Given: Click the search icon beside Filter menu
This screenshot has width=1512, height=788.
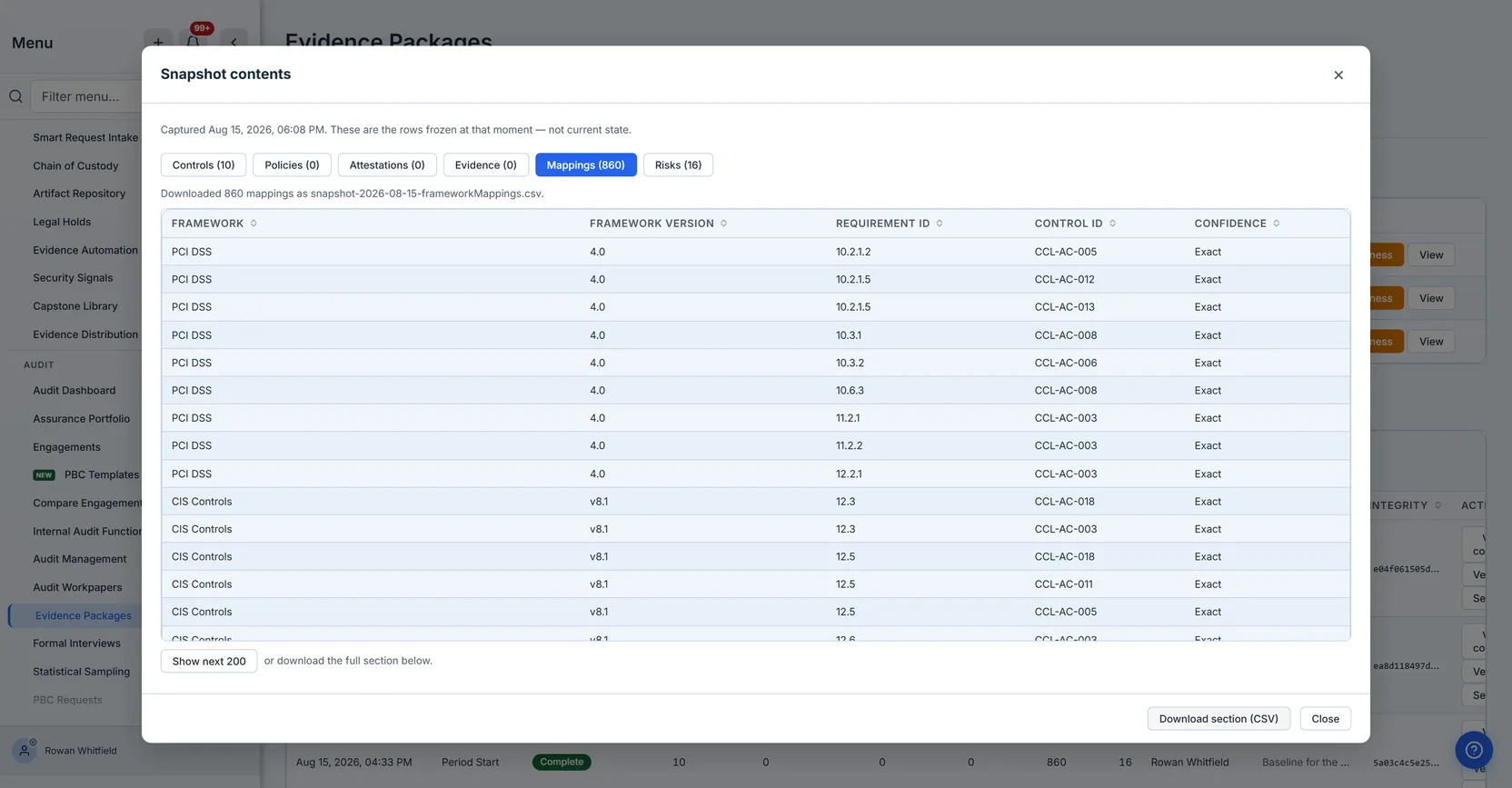Looking at the screenshot, I should coord(15,96).
